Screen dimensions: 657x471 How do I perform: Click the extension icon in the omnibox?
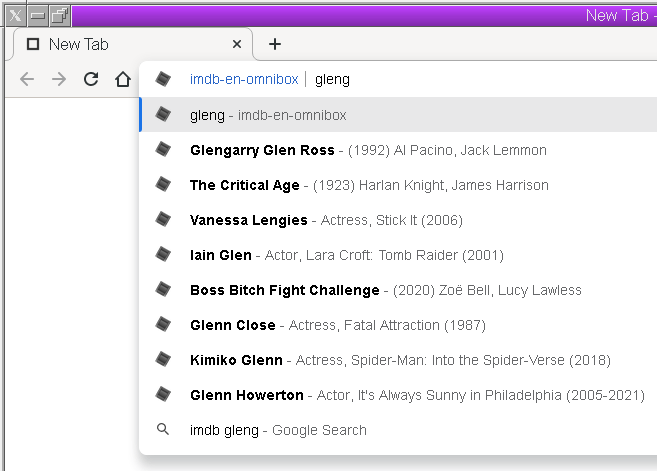coord(163,79)
